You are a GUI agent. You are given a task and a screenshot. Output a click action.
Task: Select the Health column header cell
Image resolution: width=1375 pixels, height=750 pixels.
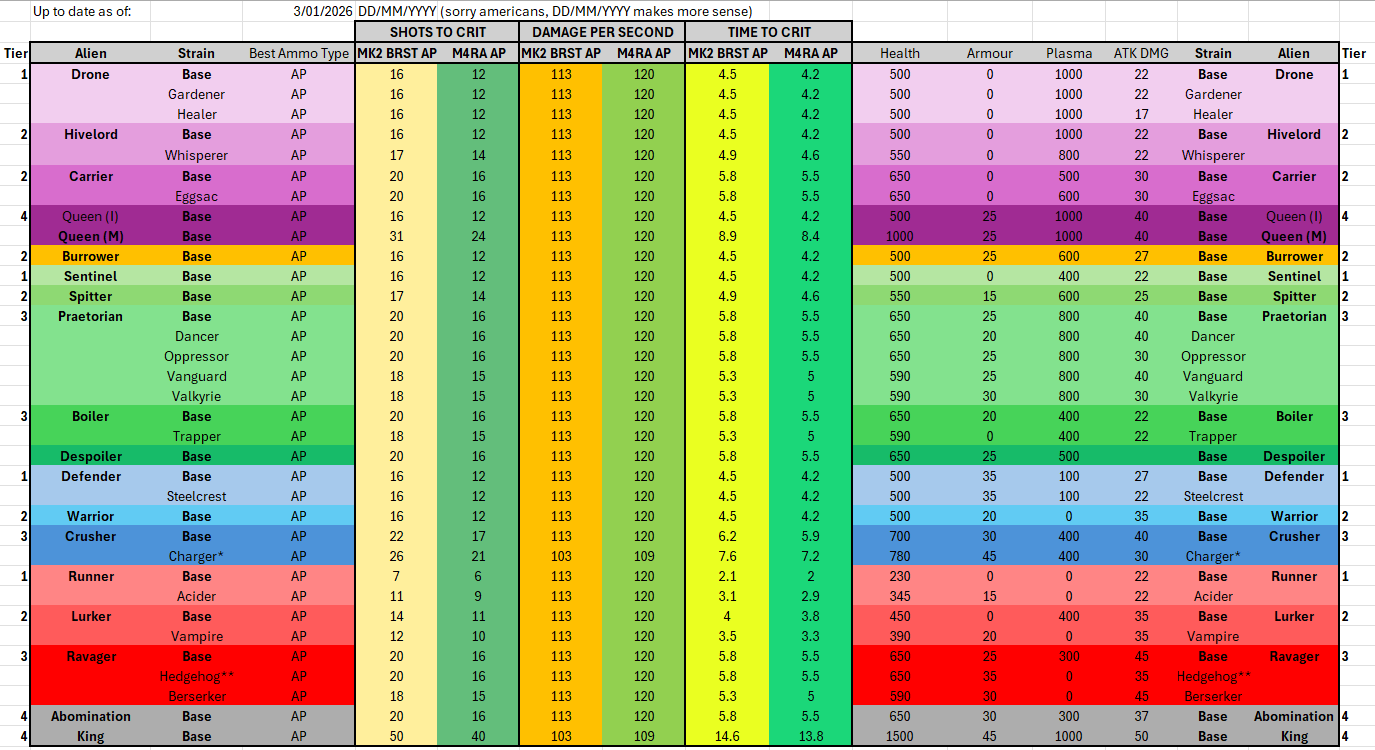tap(899, 53)
